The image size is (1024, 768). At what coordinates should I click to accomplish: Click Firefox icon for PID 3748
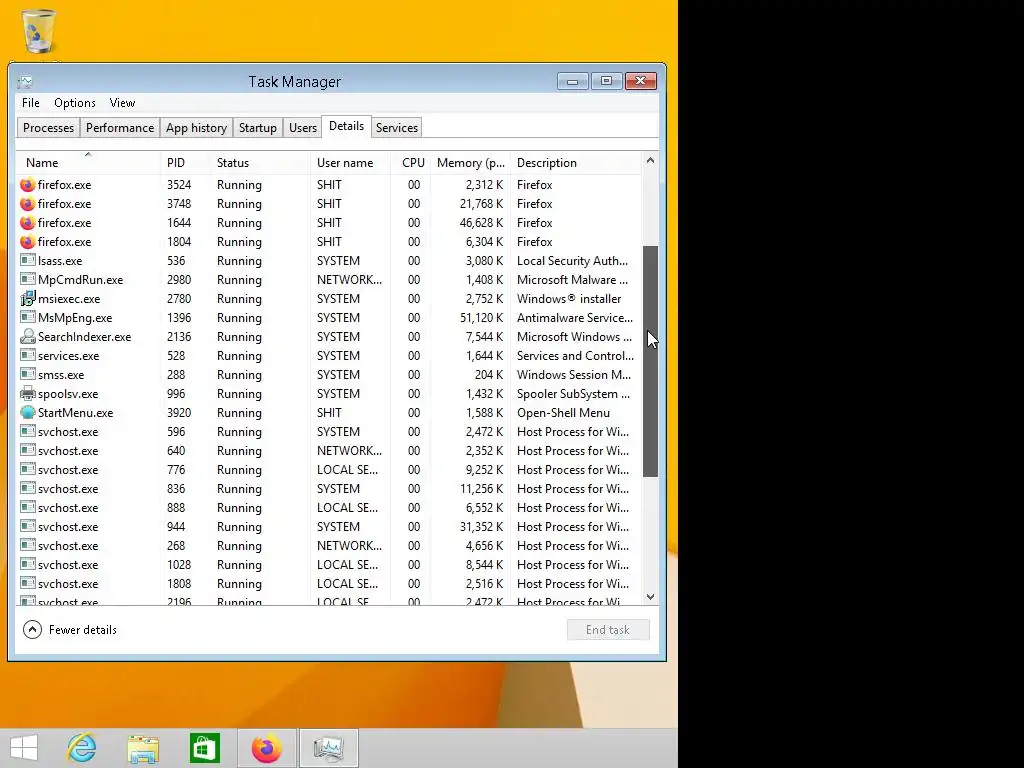point(27,204)
